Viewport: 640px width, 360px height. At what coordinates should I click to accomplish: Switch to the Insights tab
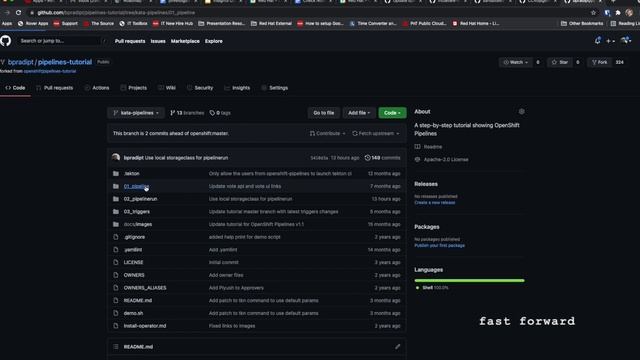point(237,88)
